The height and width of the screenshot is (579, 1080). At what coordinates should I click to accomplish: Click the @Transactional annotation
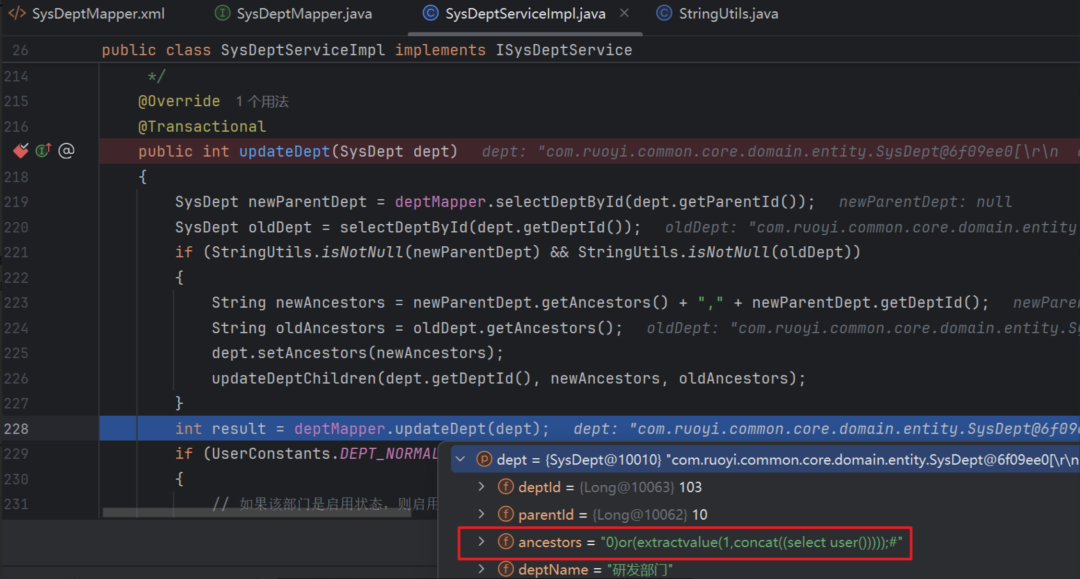coord(202,127)
